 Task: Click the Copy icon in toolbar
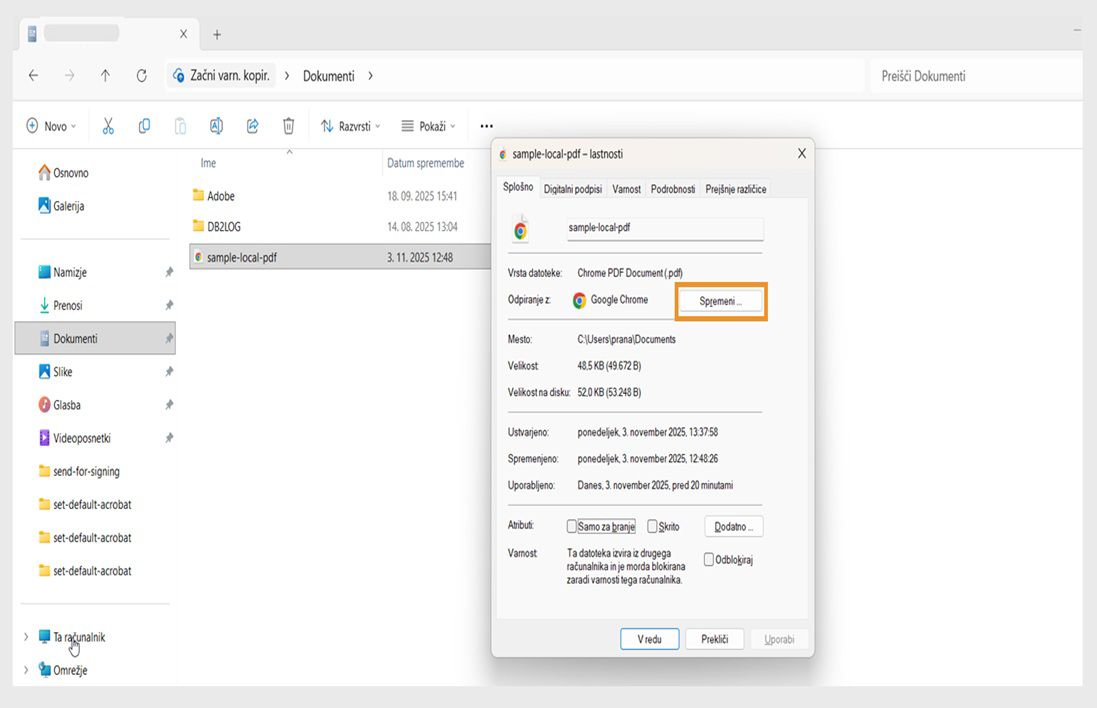coord(144,126)
